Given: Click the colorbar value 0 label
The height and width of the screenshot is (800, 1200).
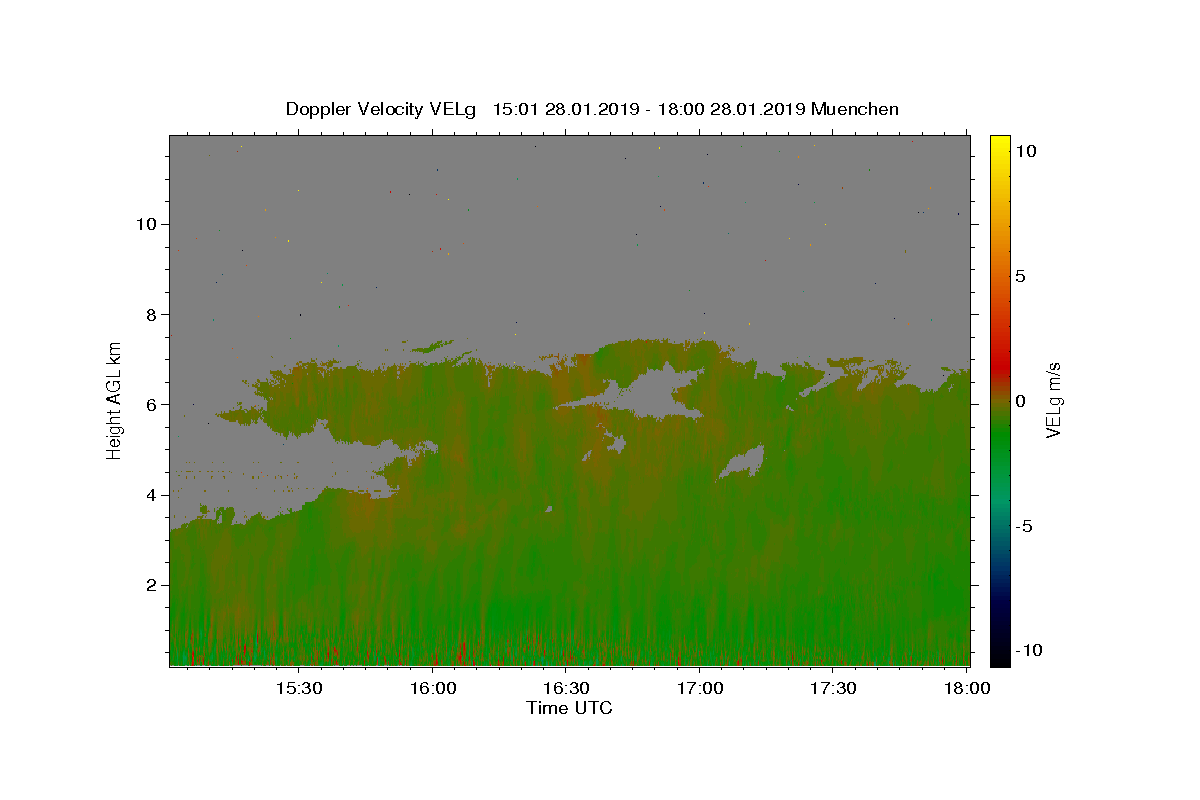Looking at the screenshot, I should point(1021,401).
